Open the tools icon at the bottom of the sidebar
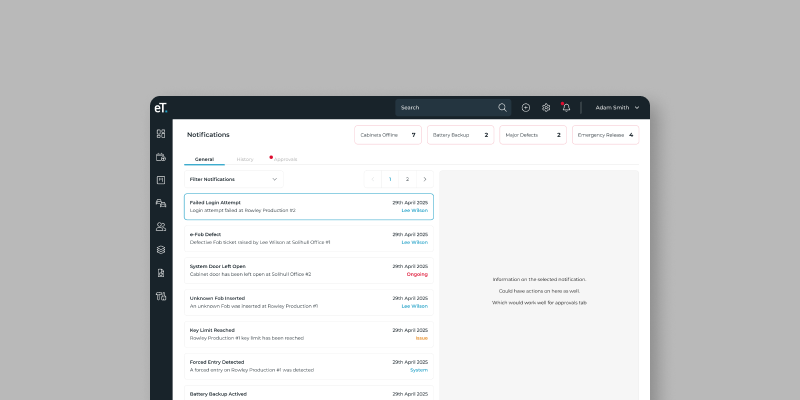This screenshot has height=400, width=800. 161,296
